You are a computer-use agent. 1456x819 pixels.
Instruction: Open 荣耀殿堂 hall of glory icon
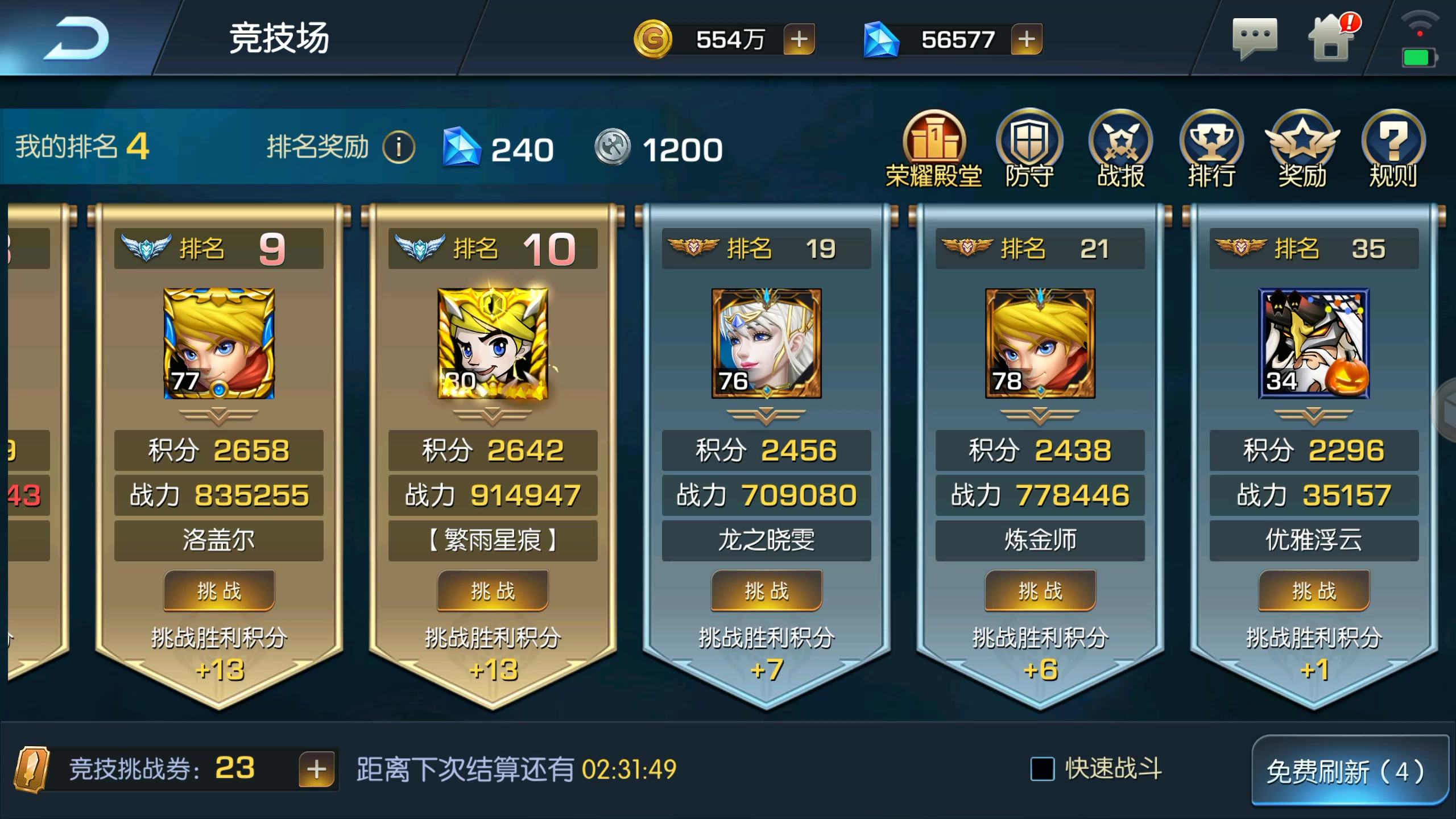coord(934,149)
